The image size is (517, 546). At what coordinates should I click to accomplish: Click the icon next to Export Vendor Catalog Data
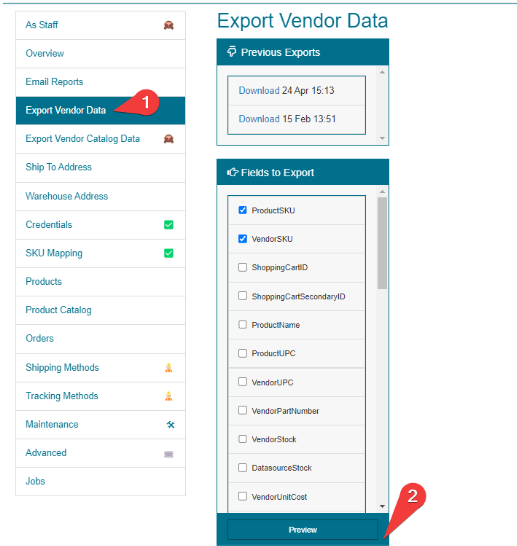pyautogui.click(x=169, y=139)
